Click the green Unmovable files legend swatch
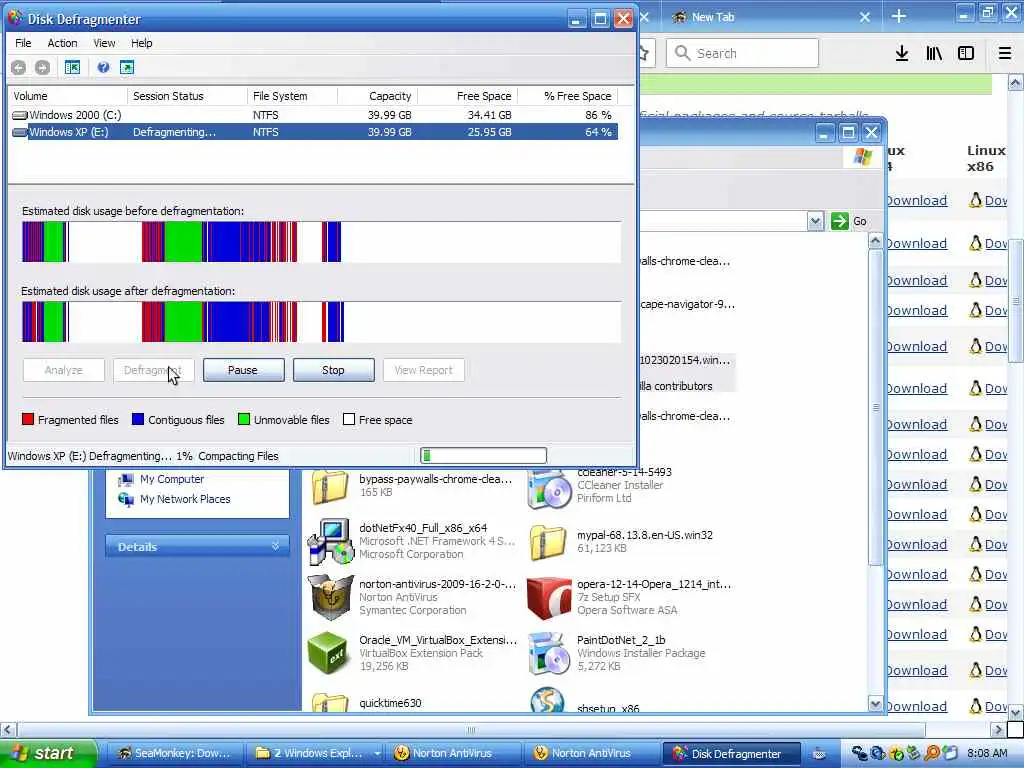Image resolution: width=1024 pixels, height=768 pixels. tap(244, 419)
